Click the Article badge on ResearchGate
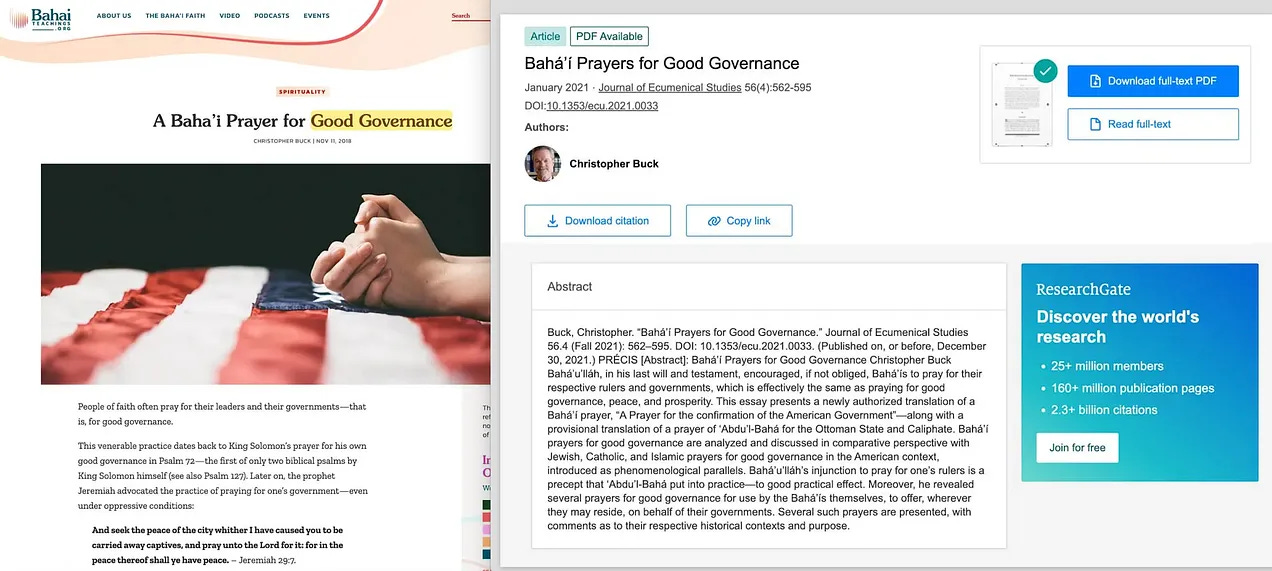The height and width of the screenshot is (571, 1272). click(x=545, y=36)
